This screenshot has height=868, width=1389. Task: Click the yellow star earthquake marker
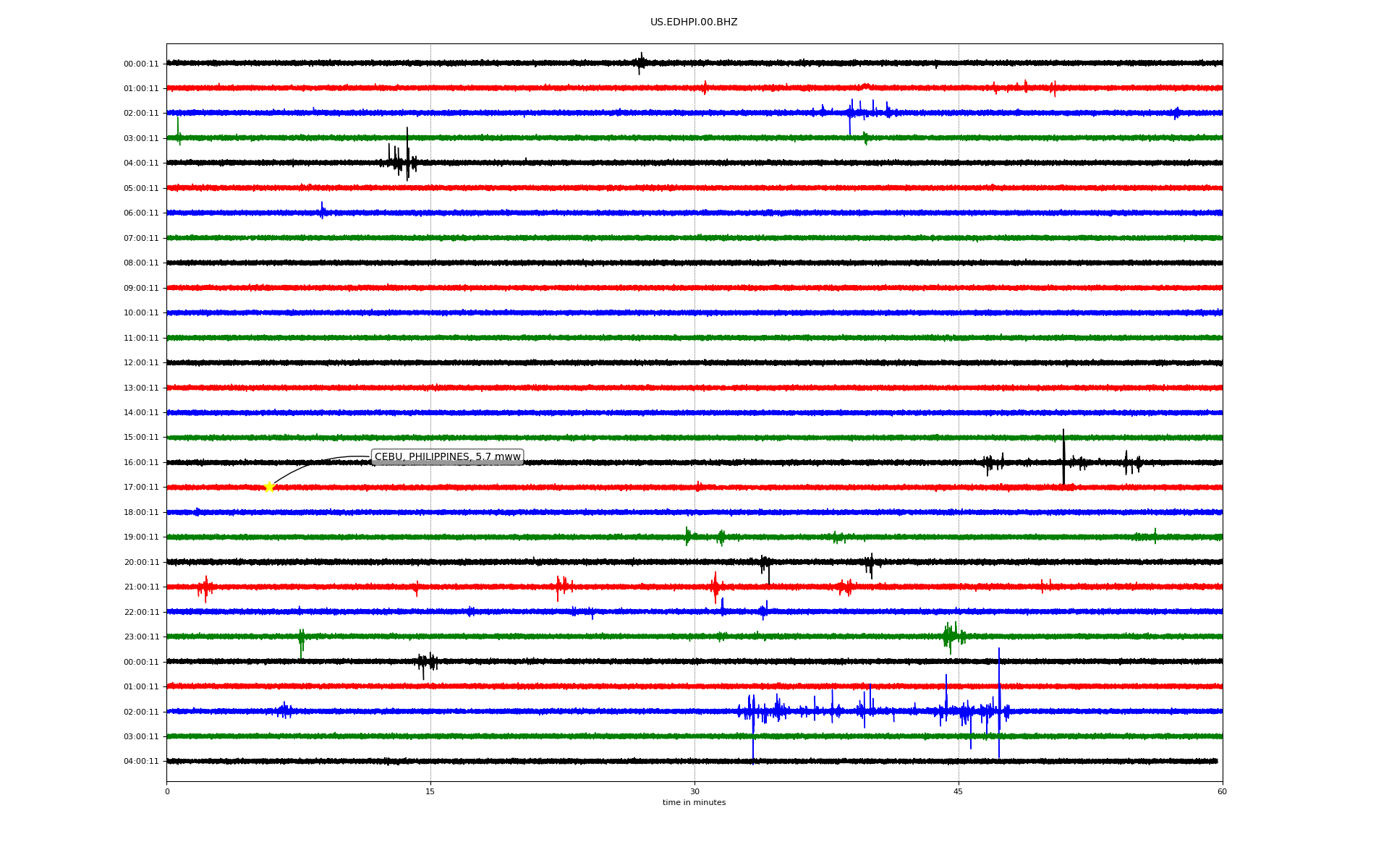(269, 487)
